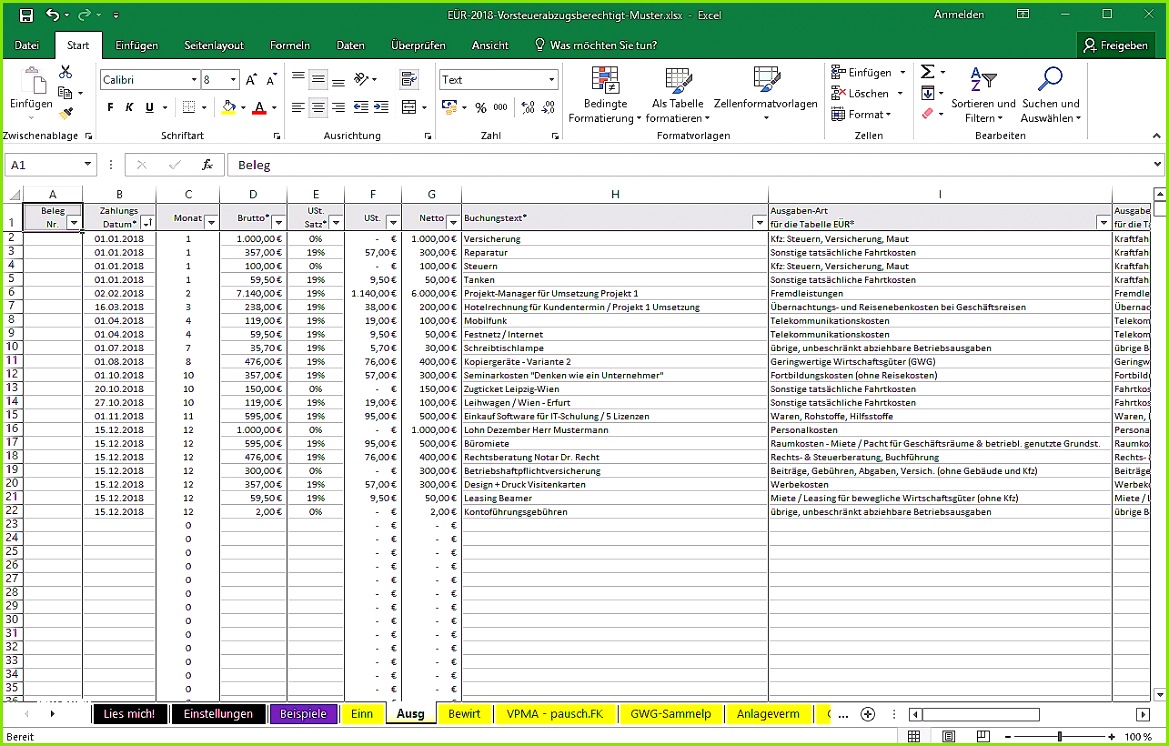Toggle italic formatting

click(127, 106)
